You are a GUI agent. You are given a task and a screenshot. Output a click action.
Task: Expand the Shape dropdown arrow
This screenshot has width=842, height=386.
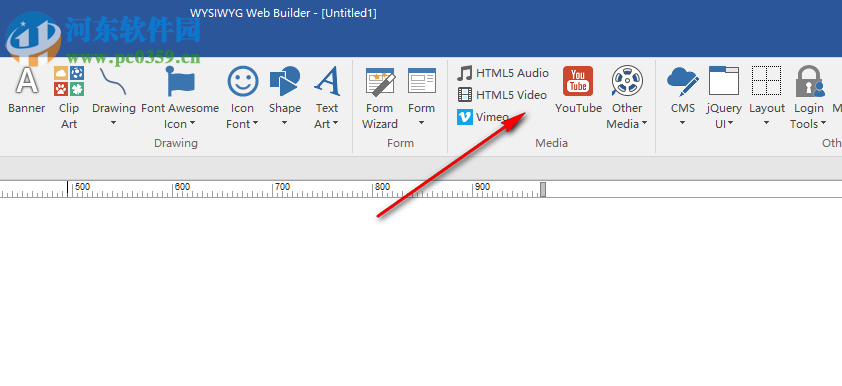point(285,123)
